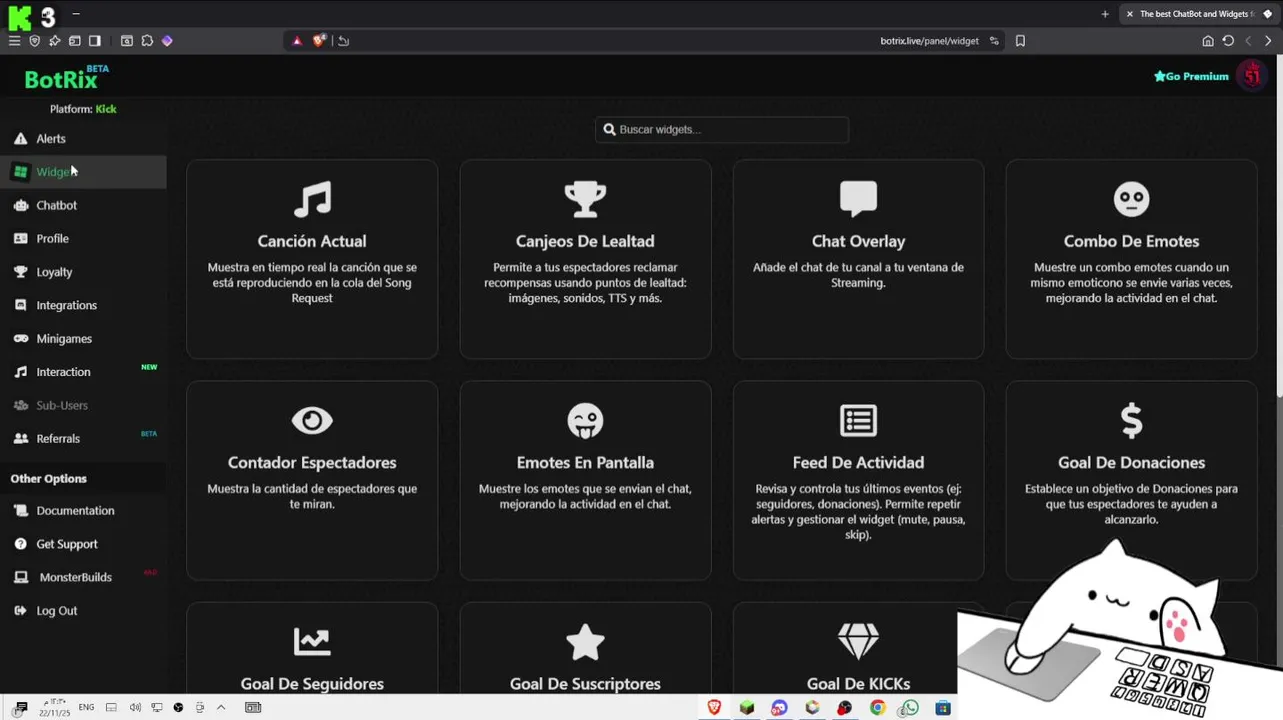Click the extensions puzzle icon
The image size is (1283, 720).
click(x=147, y=41)
